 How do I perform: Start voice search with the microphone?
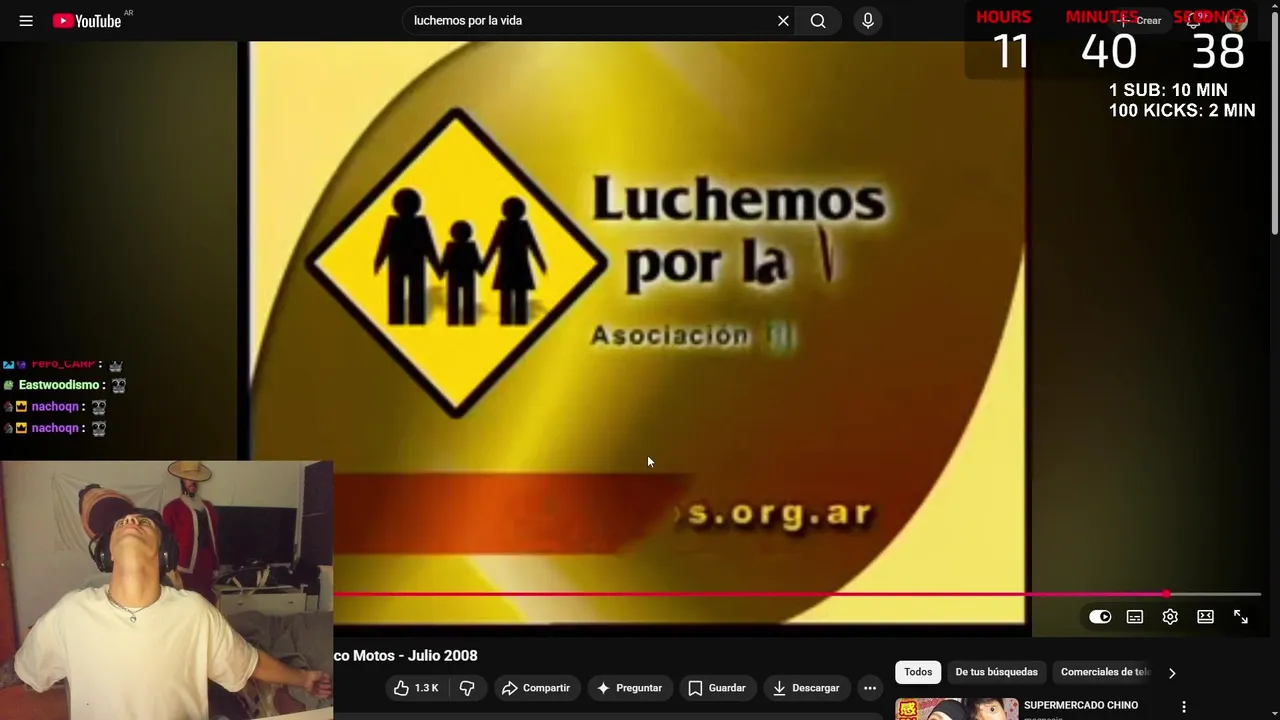[868, 21]
